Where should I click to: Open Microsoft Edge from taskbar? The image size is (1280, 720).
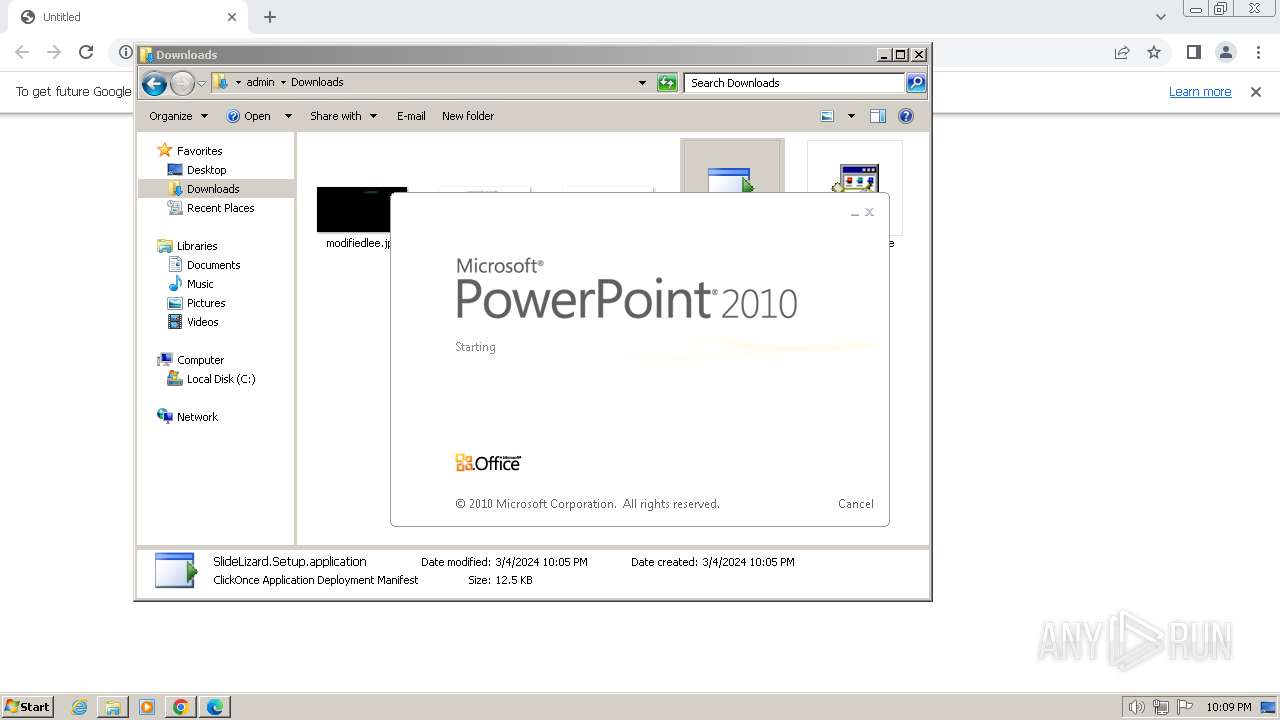215,707
